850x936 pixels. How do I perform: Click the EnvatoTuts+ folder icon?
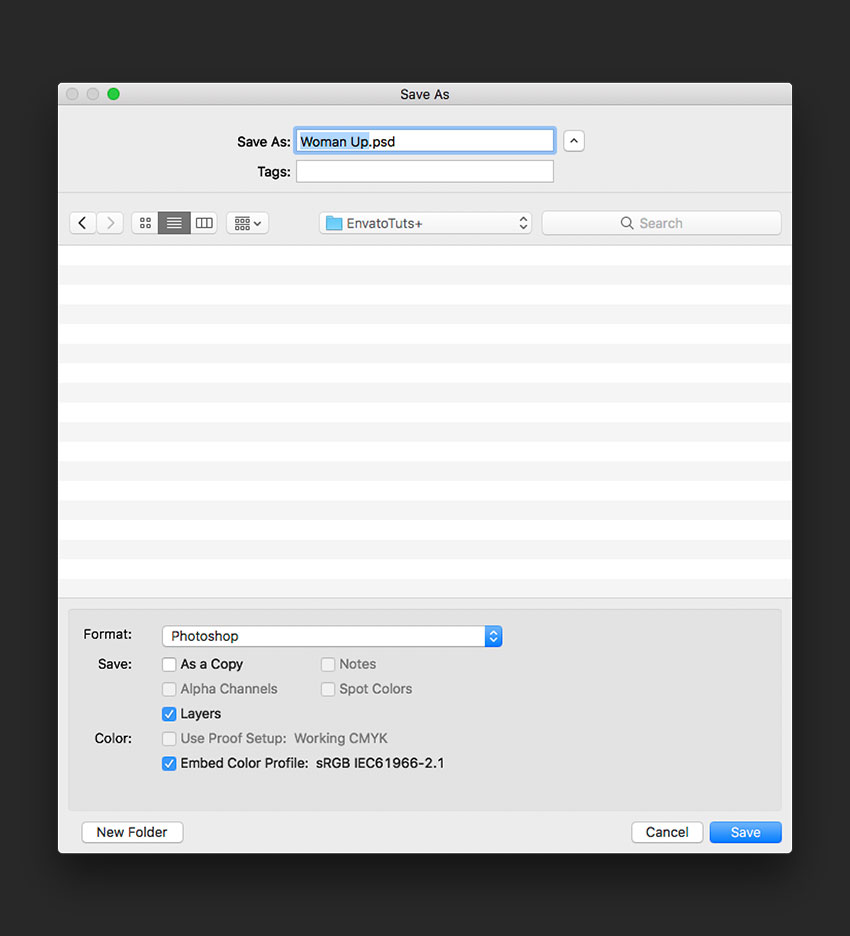point(334,223)
